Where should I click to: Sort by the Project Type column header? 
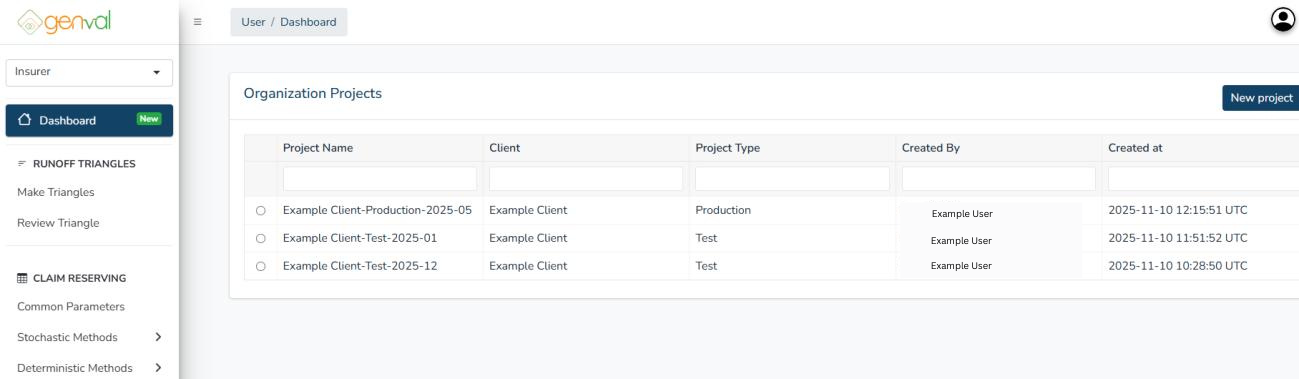coord(727,148)
